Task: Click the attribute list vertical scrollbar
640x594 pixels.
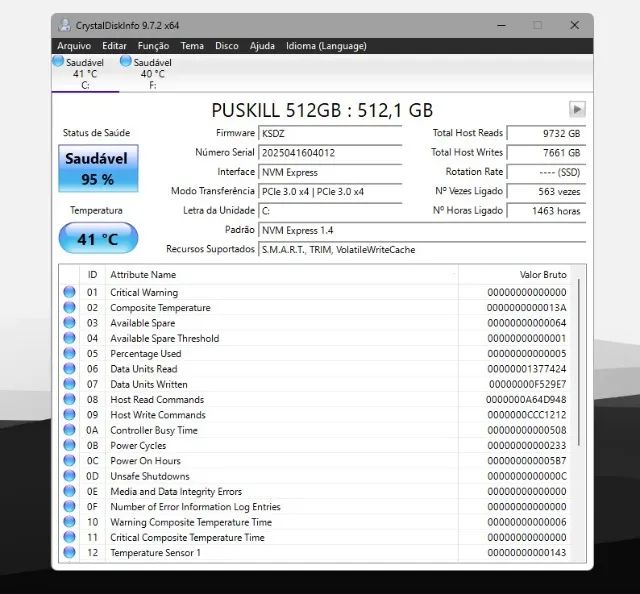Action: pyautogui.click(x=578, y=363)
